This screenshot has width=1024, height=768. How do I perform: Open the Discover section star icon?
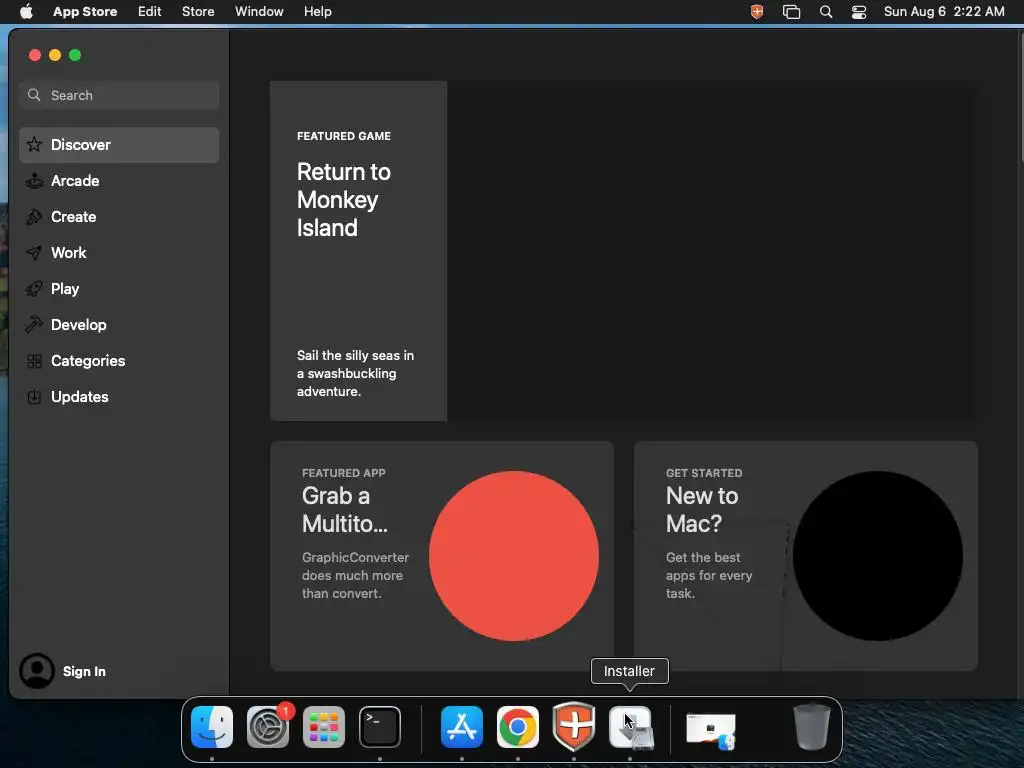pos(35,144)
